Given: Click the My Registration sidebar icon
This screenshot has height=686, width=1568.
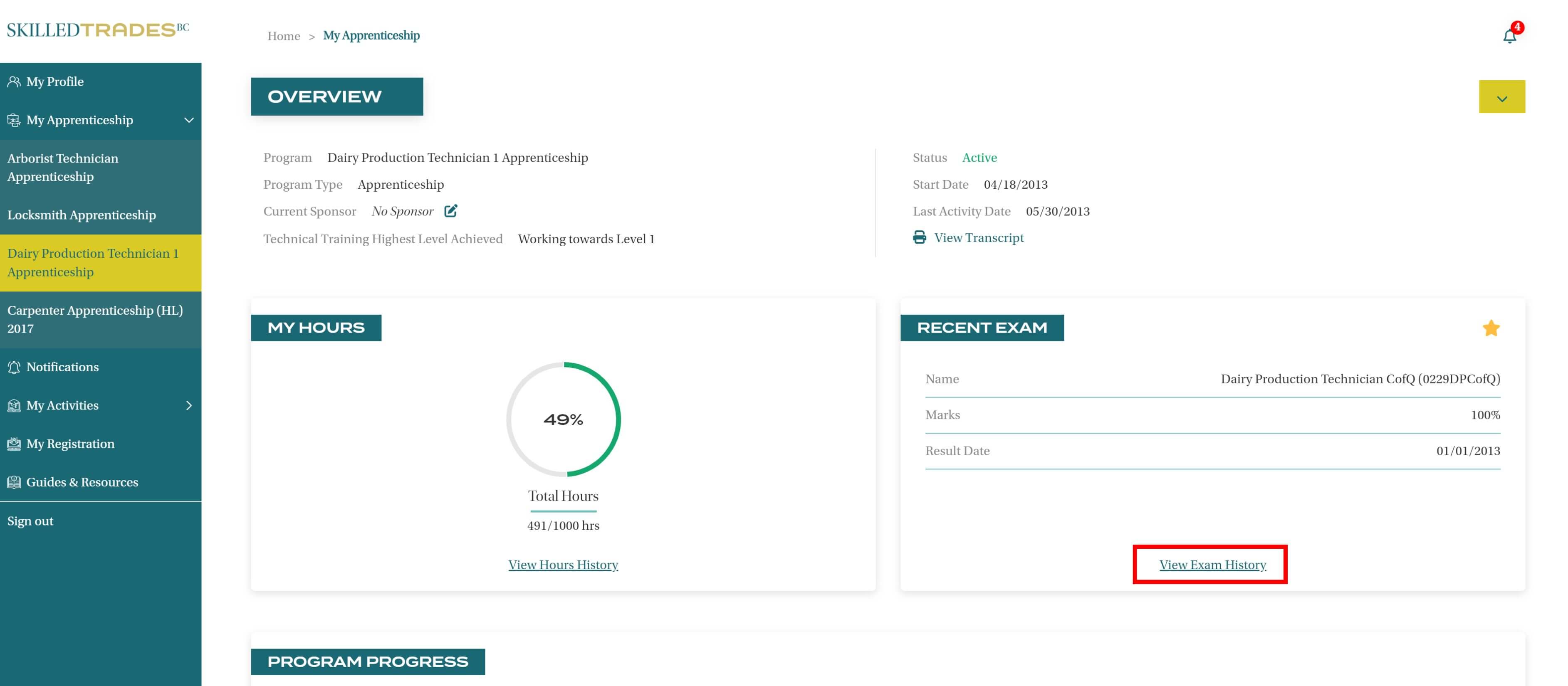Looking at the screenshot, I should (13, 444).
